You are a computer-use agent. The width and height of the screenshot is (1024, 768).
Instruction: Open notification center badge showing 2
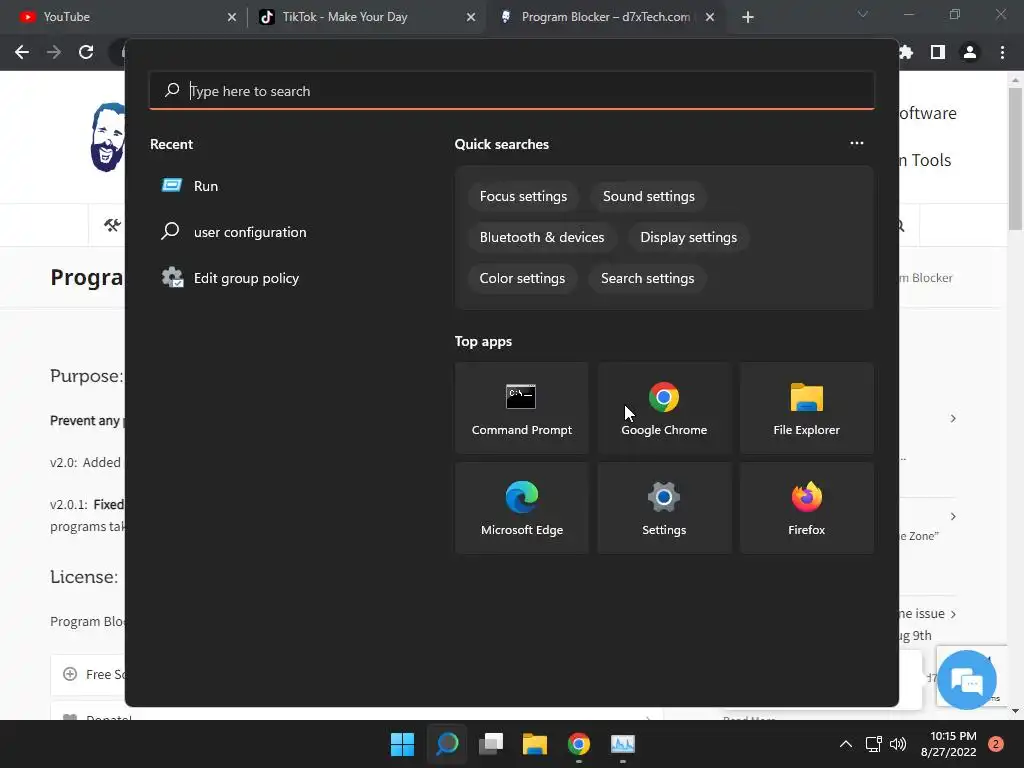(995, 744)
